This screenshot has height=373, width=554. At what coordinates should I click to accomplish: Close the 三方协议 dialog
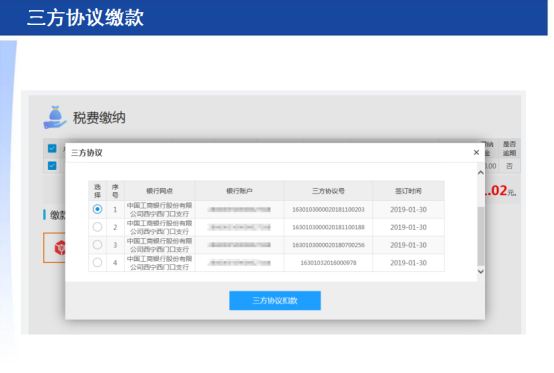point(476,152)
